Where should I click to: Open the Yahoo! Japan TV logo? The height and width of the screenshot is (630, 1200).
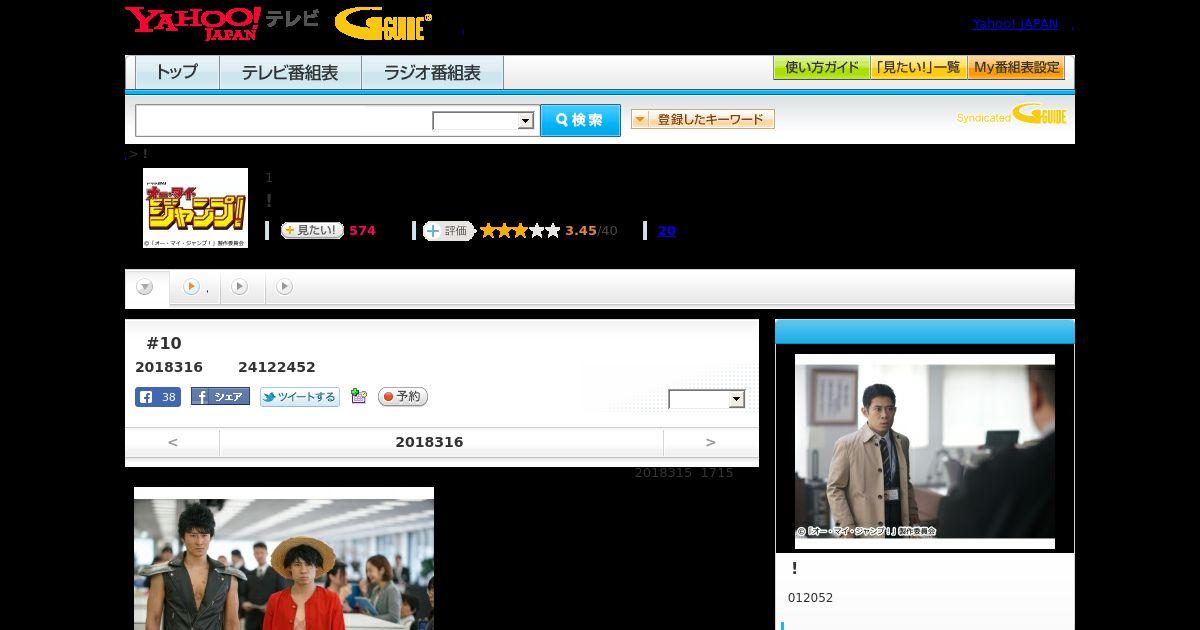pos(222,23)
